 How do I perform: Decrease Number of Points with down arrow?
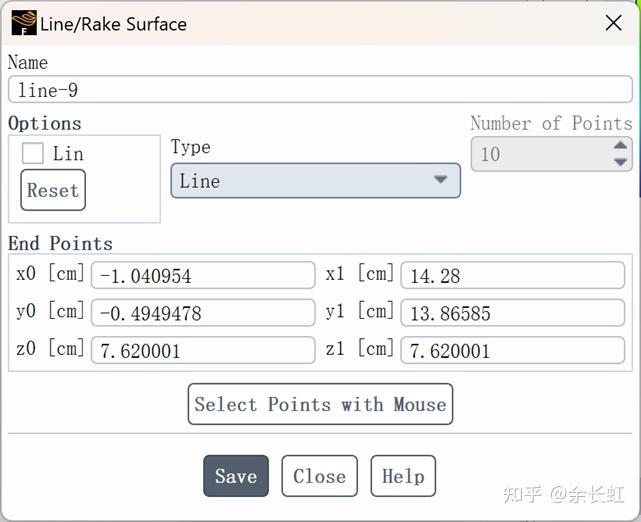621,162
